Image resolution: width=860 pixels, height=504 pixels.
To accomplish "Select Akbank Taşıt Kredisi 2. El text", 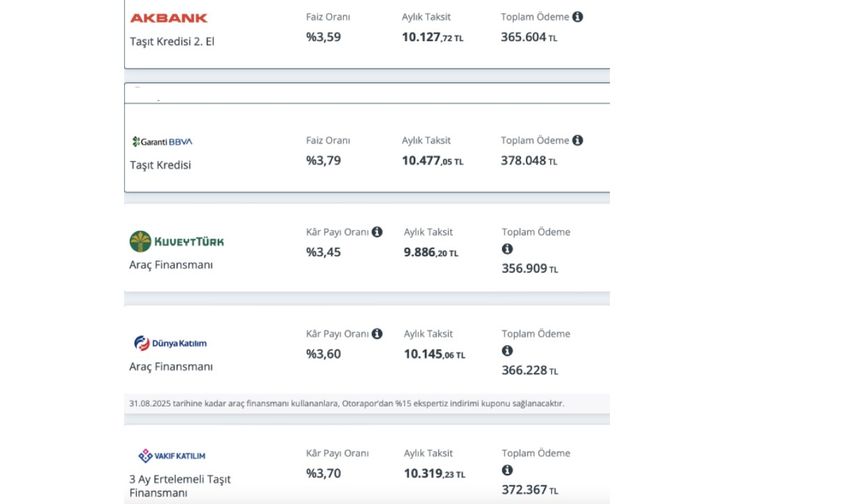I will tap(172, 42).
